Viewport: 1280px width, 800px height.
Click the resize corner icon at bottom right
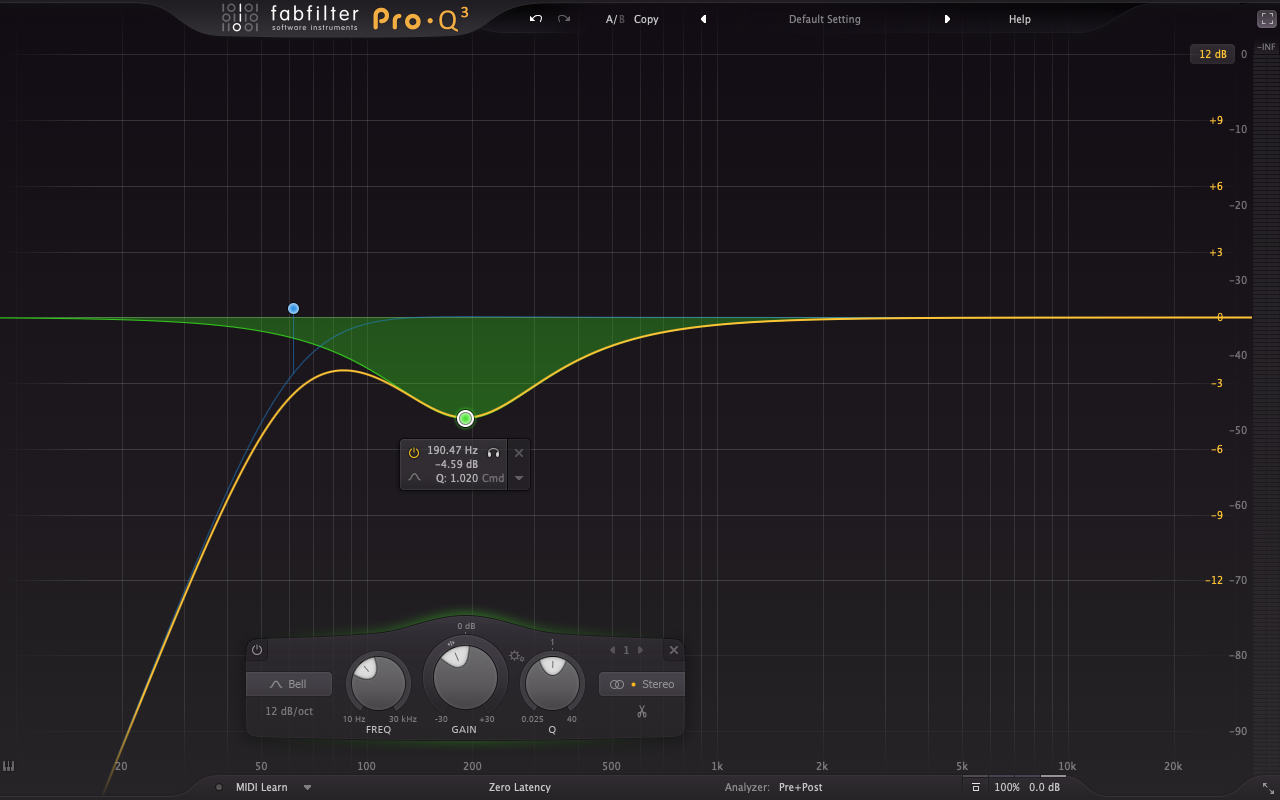(x=1268, y=788)
